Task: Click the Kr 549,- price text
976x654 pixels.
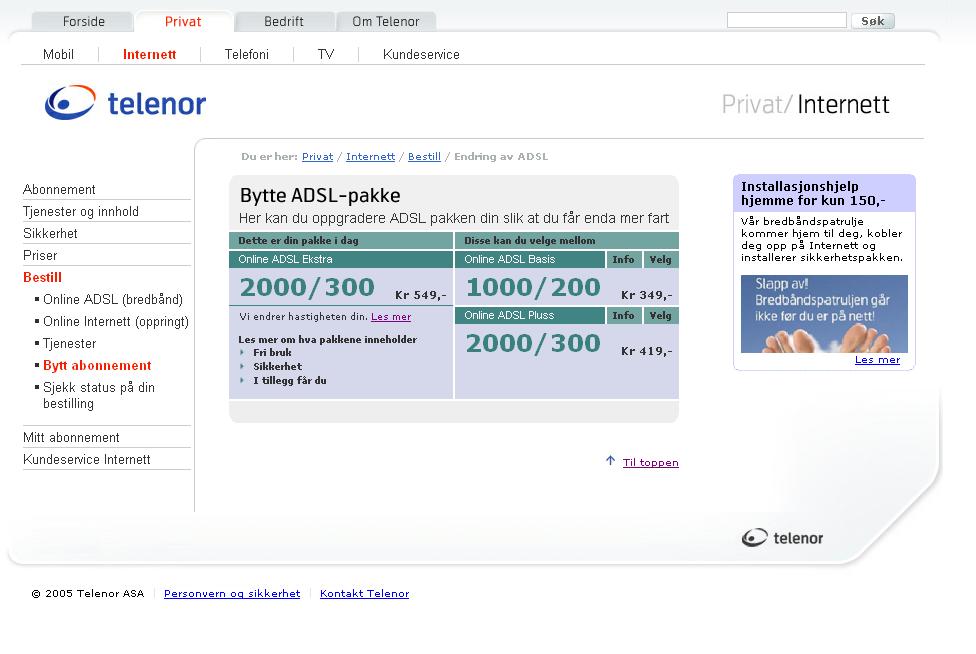Action: (x=421, y=295)
